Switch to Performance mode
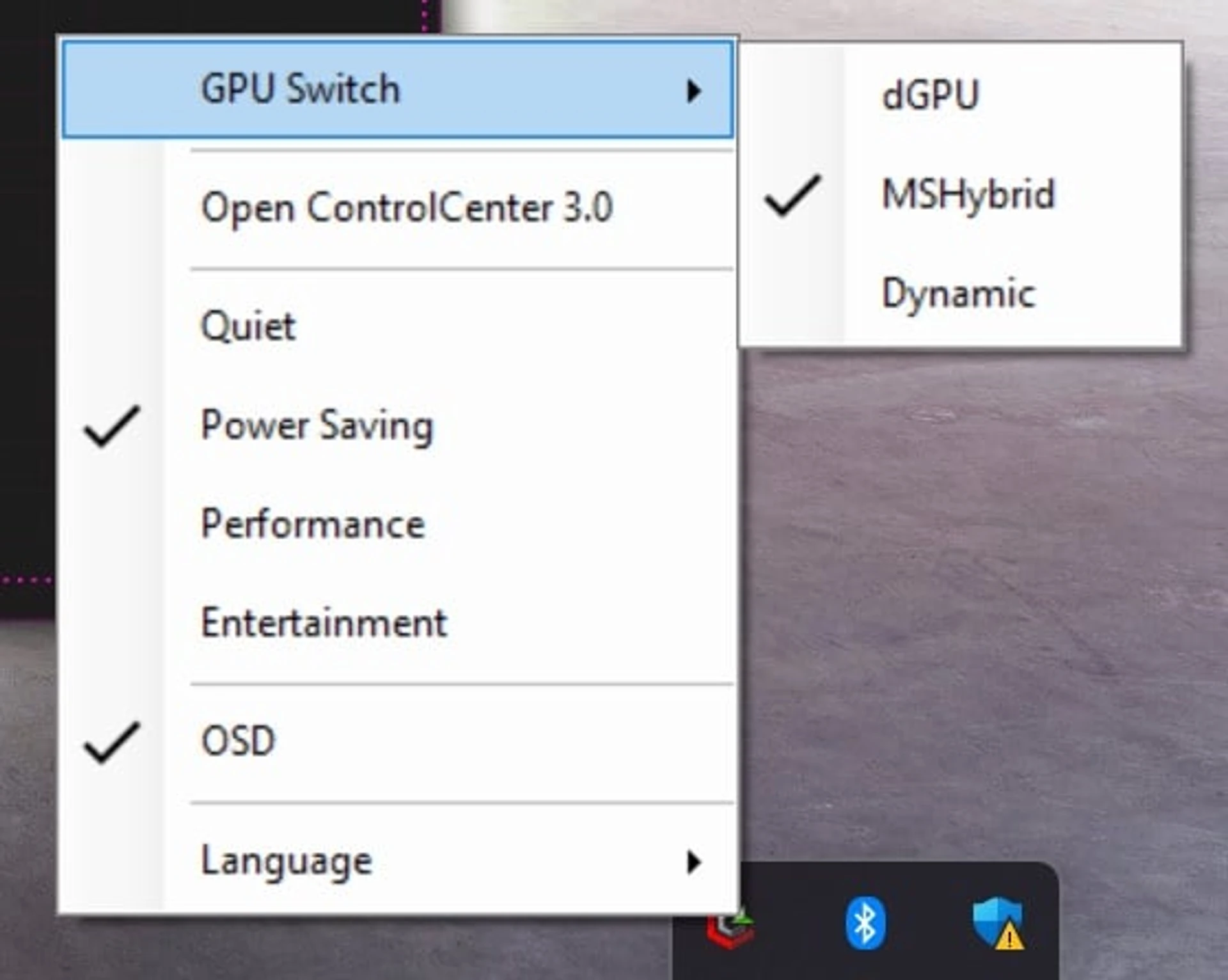This screenshot has width=1228, height=980. pyautogui.click(x=398, y=525)
